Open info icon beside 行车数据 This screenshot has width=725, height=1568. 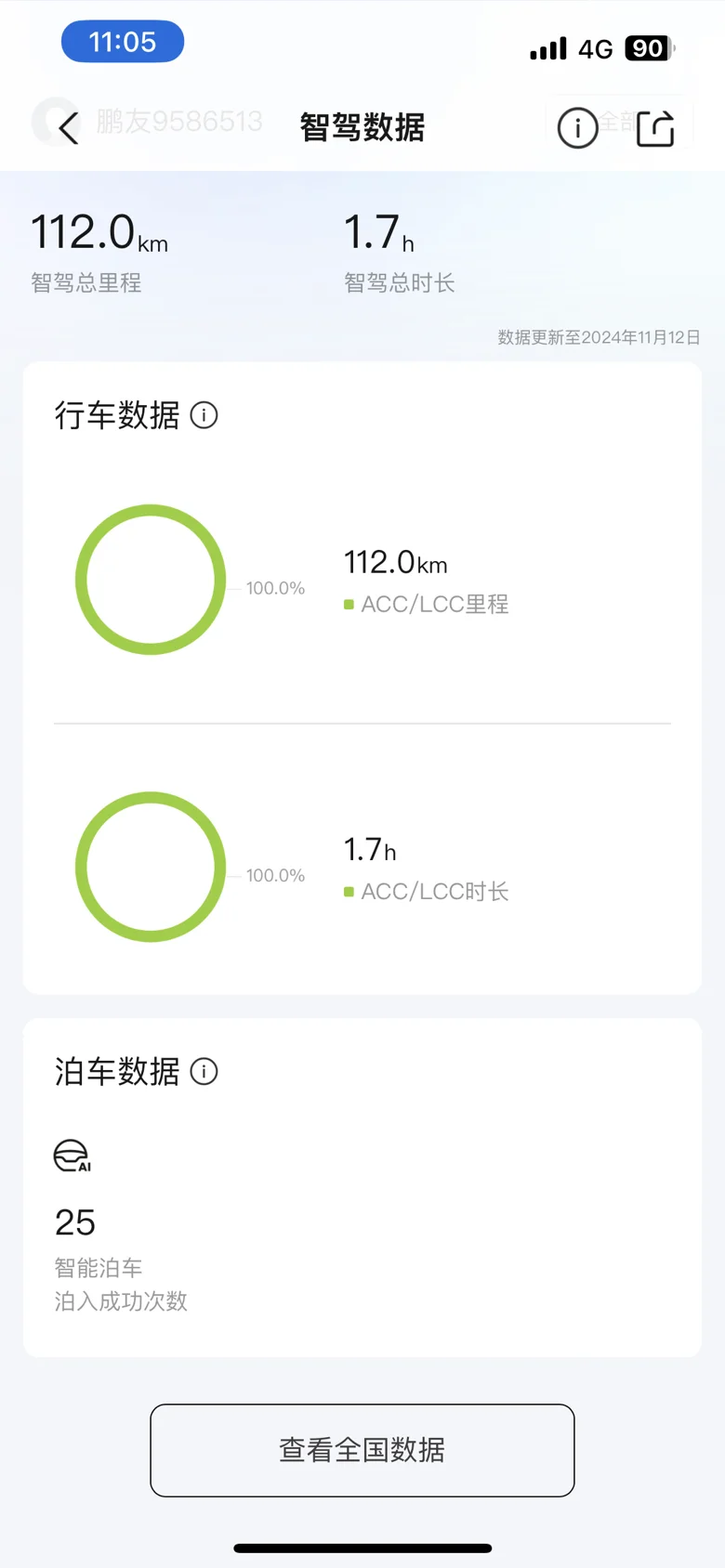click(204, 415)
